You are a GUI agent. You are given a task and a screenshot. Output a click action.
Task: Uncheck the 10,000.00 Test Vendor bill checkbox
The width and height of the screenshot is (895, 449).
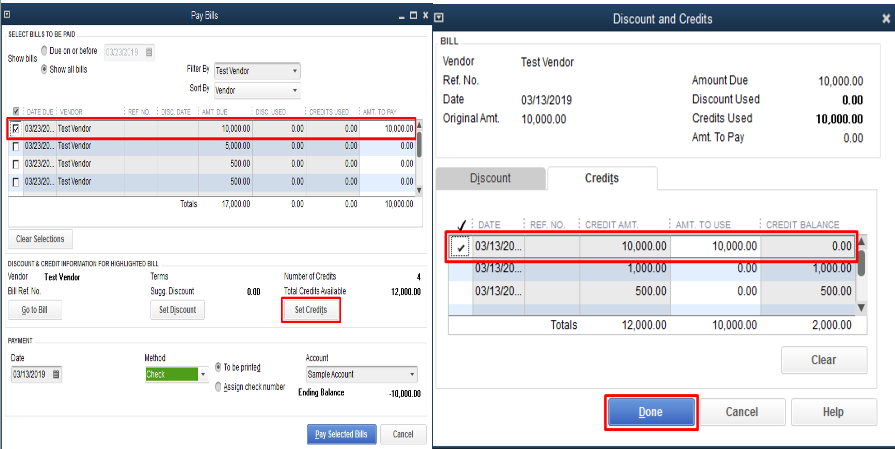tap(15, 129)
